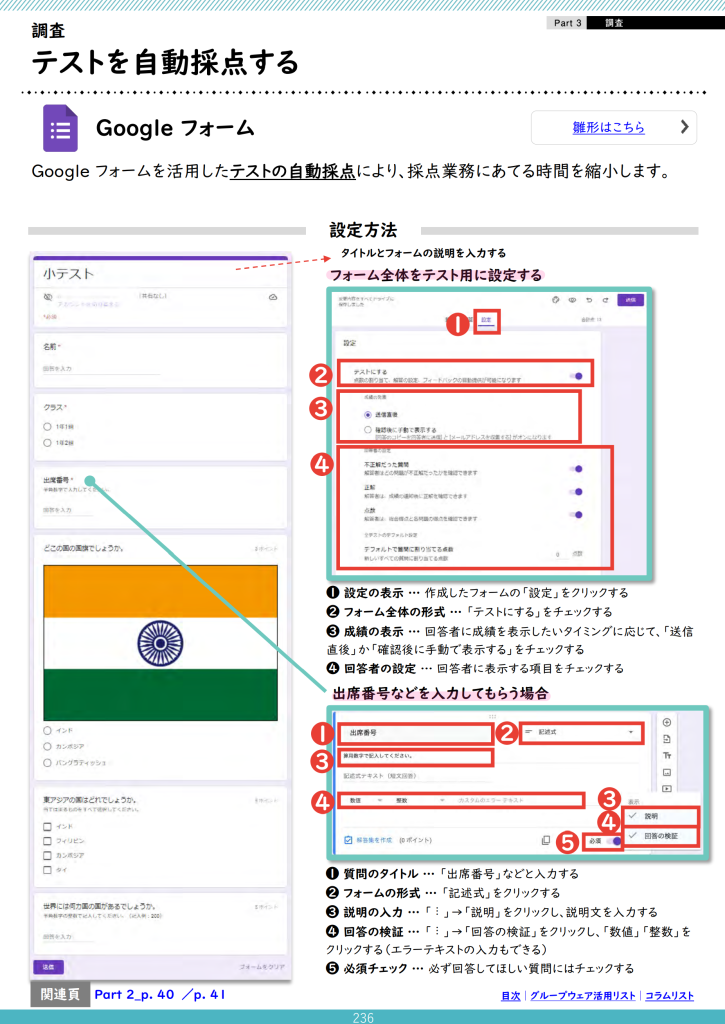The width and height of the screenshot is (725, 1024).
Task: Check the インド checkbox in East Asia question
Action: [47, 827]
